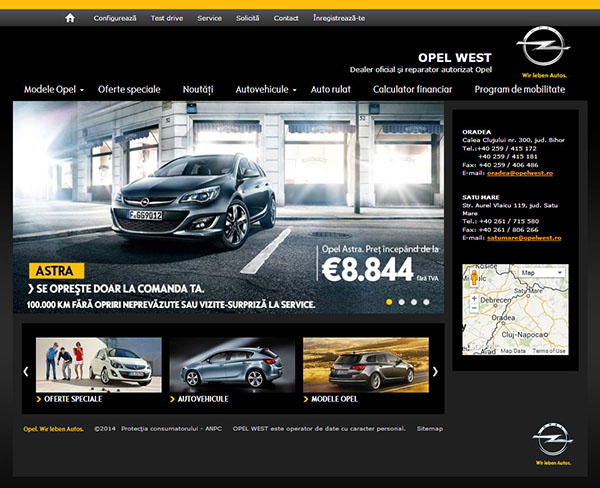The width and height of the screenshot is (600, 488).
Task: Click the satumare@opelwest.ro email link
Action: pyautogui.click(x=524, y=238)
